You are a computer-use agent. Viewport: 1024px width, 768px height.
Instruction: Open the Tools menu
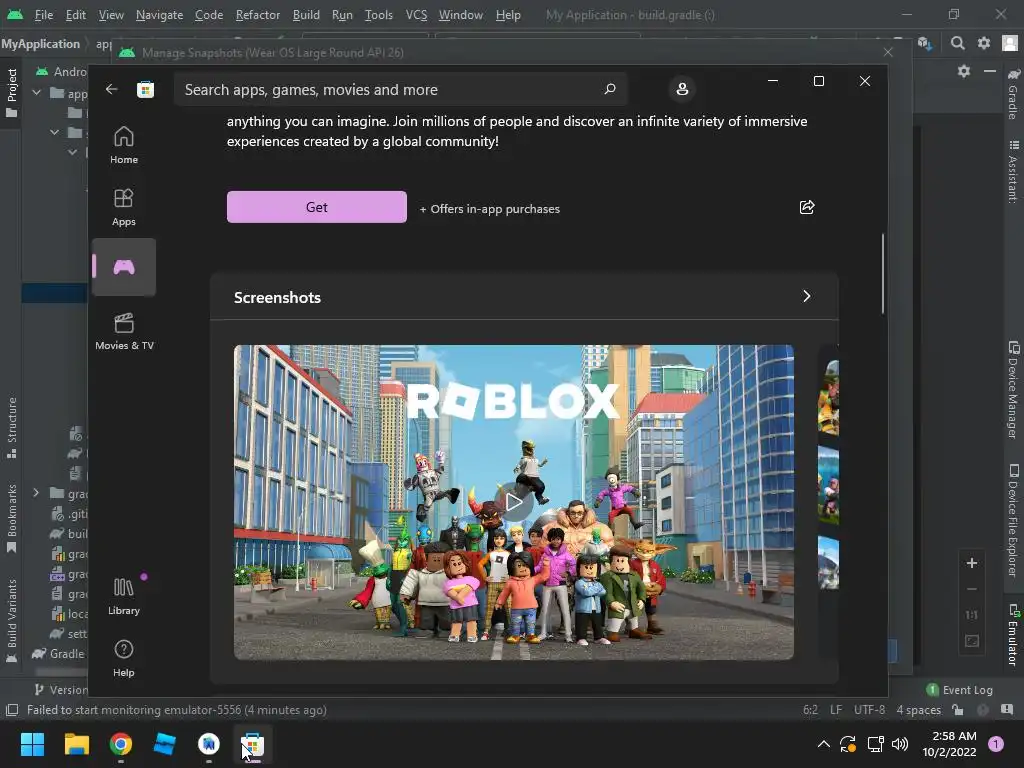point(378,14)
